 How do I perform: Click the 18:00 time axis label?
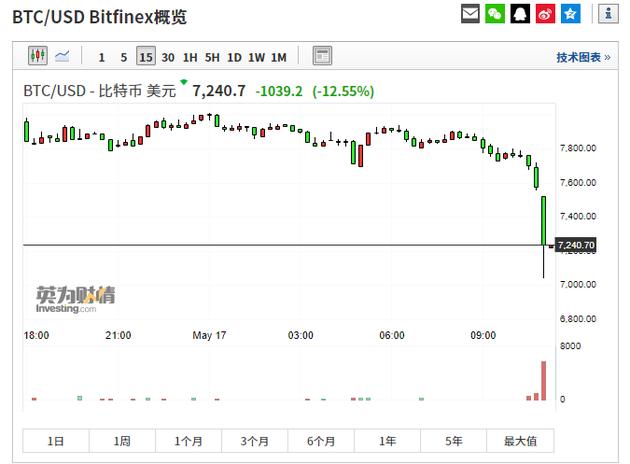(36, 335)
